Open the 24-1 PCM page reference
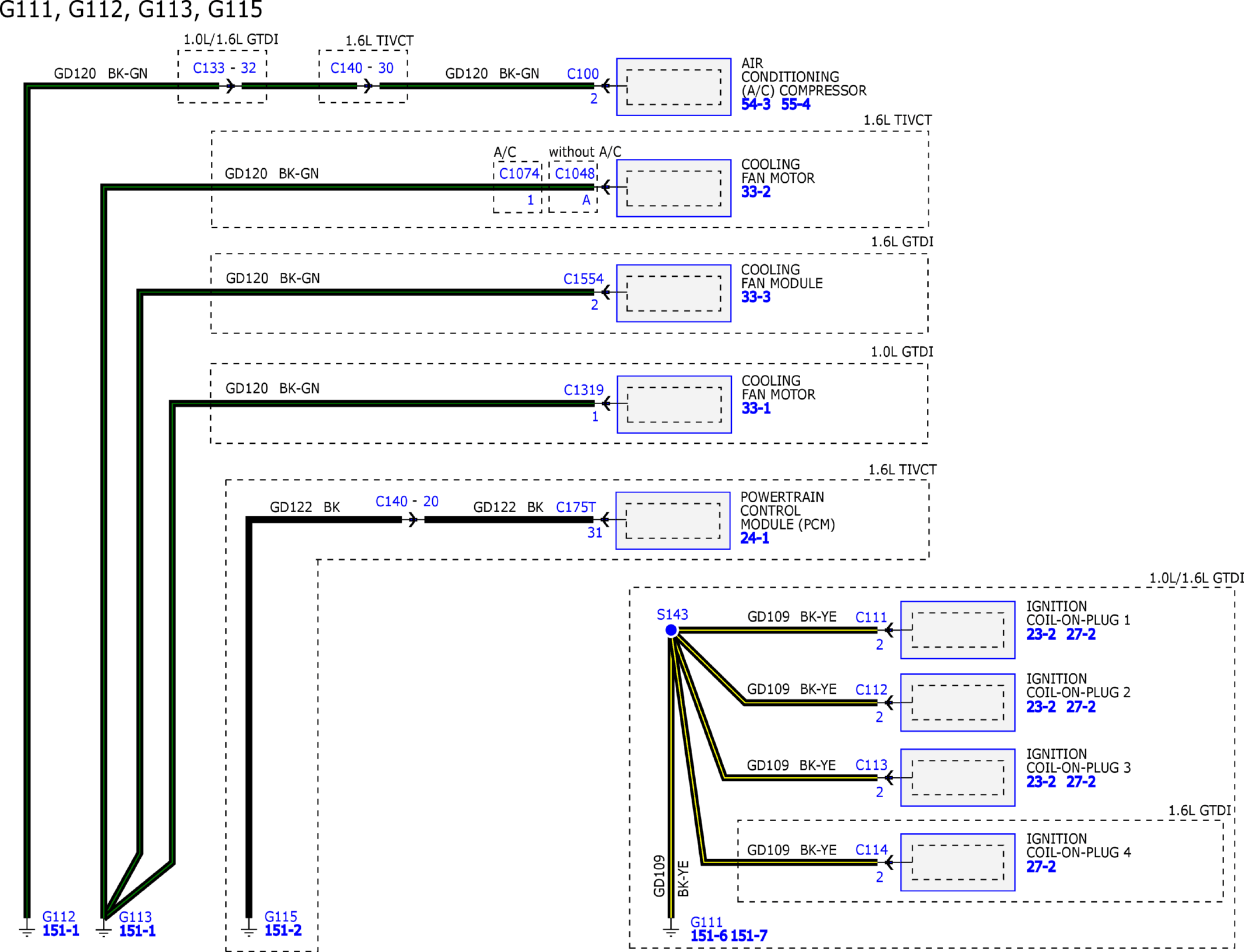Image resolution: width=1244 pixels, height=952 pixels. point(754,538)
